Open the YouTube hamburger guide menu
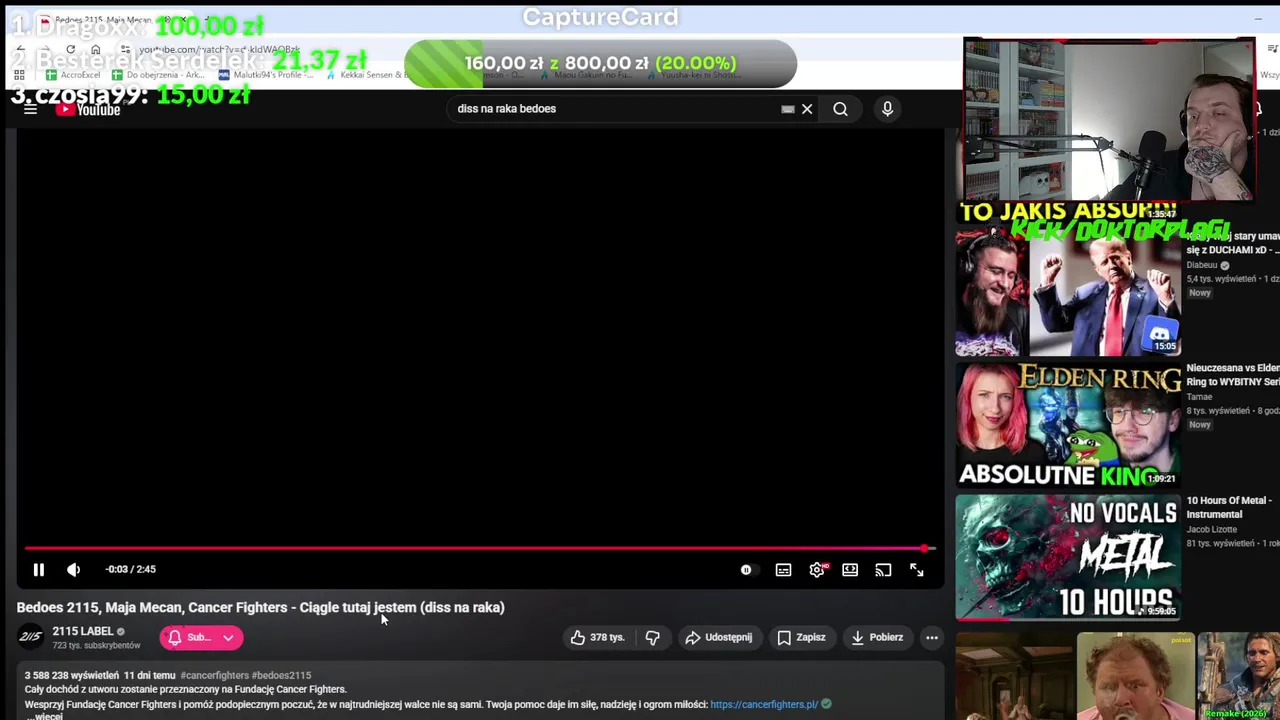The height and width of the screenshot is (720, 1280). coord(30,109)
